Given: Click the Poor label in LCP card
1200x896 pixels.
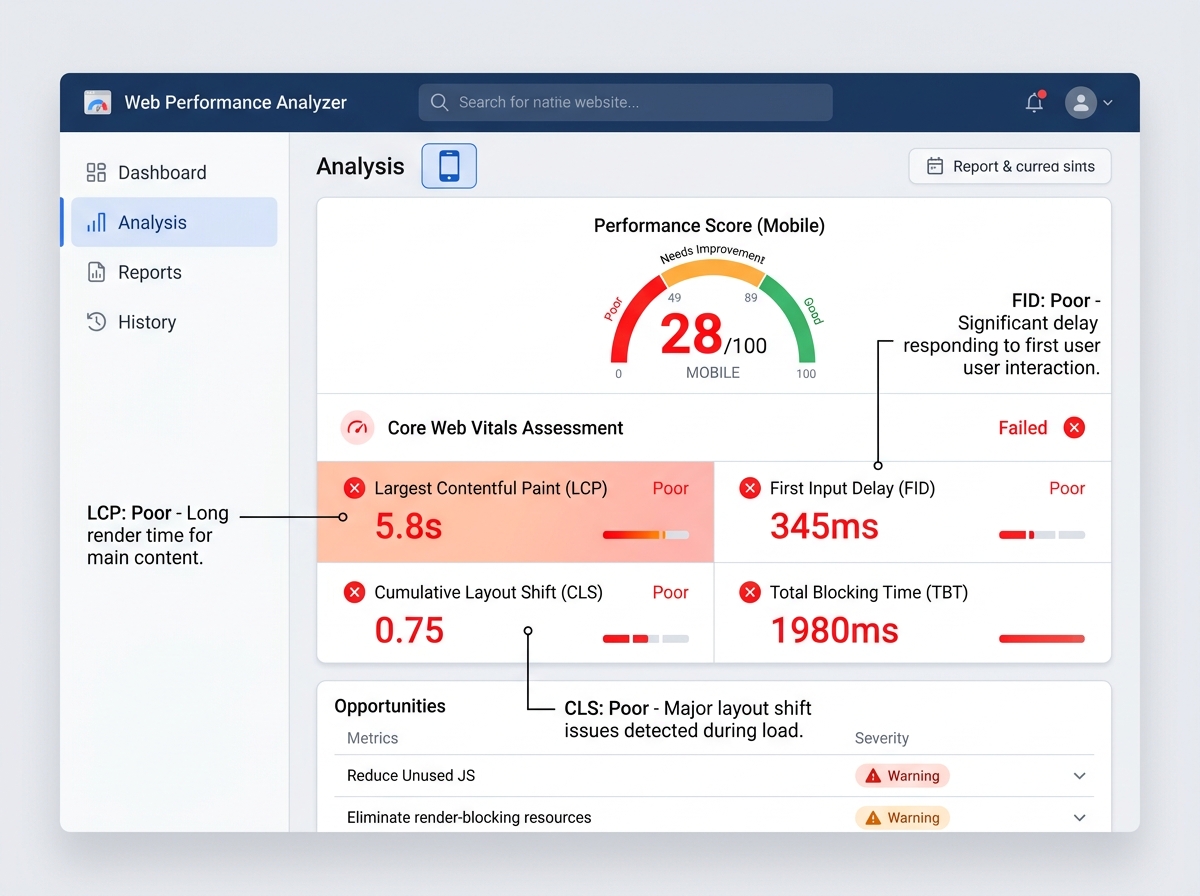Looking at the screenshot, I should [x=670, y=488].
